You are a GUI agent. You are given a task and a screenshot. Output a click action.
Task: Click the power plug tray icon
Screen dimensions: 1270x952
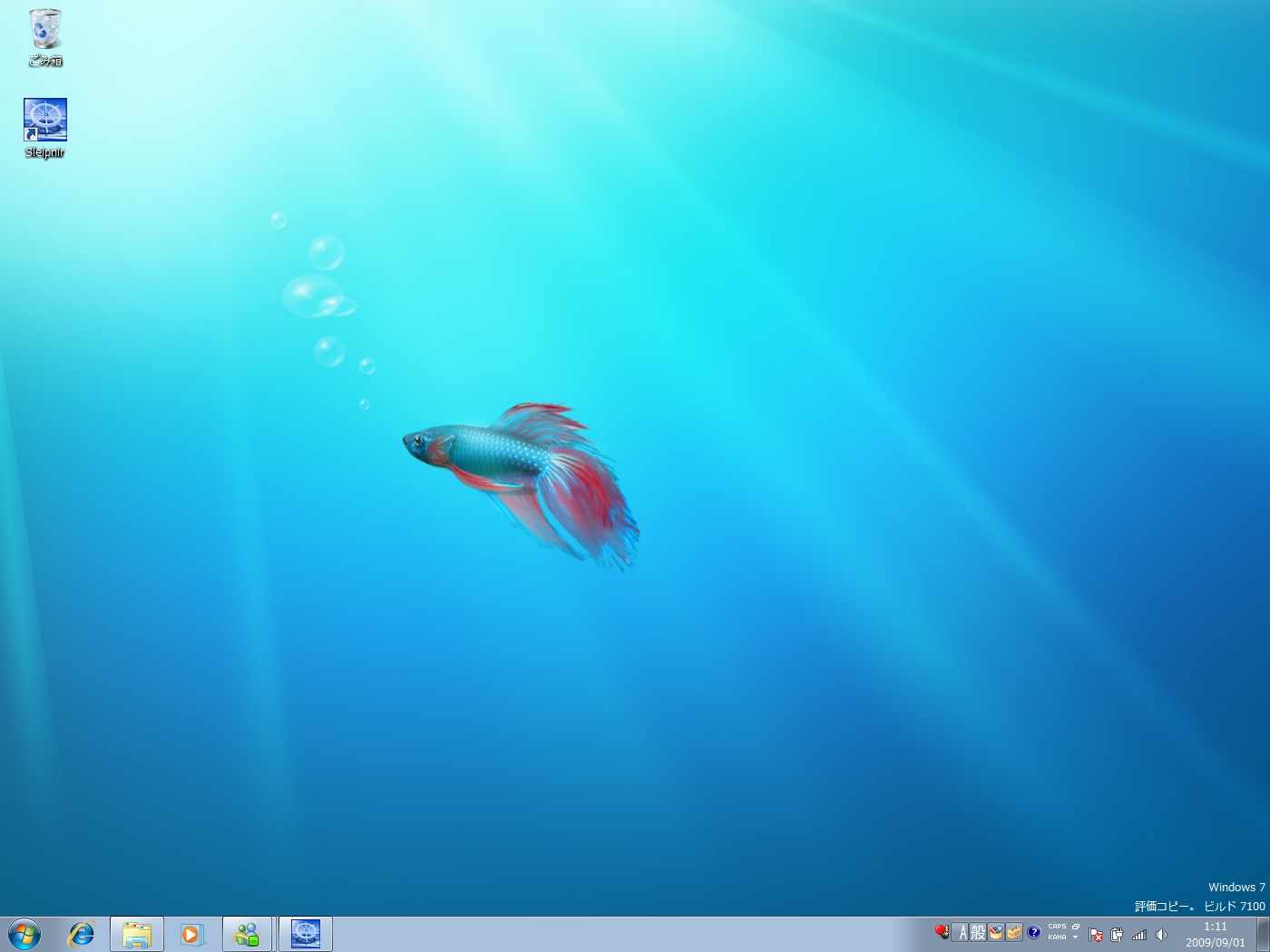pyautogui.click(x=1118, y=935)
